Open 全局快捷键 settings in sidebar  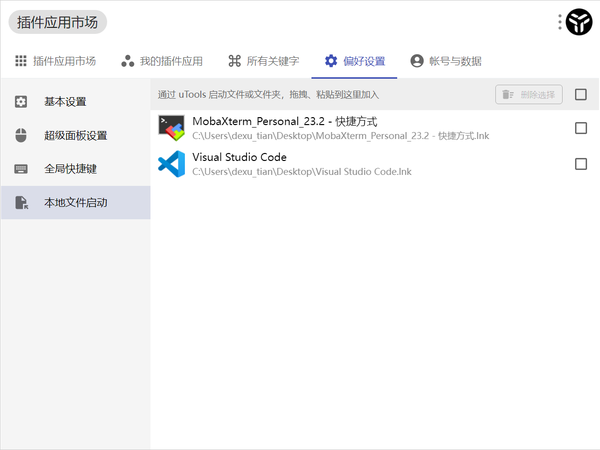tap(76, 169)
